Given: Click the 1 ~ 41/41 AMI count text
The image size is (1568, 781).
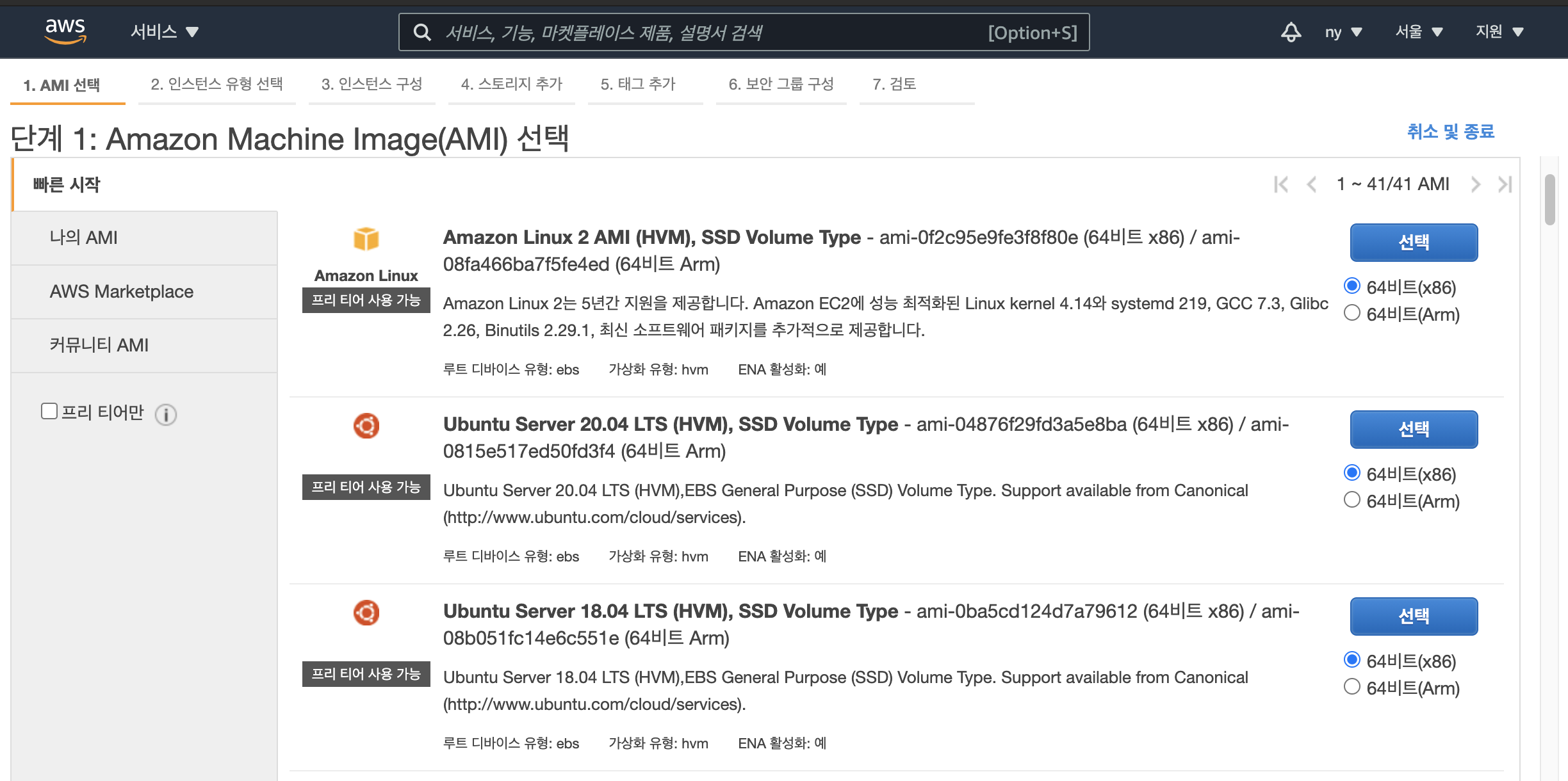Looking at the screenshot, I should pyautogui.click(x=1392, y=184).
